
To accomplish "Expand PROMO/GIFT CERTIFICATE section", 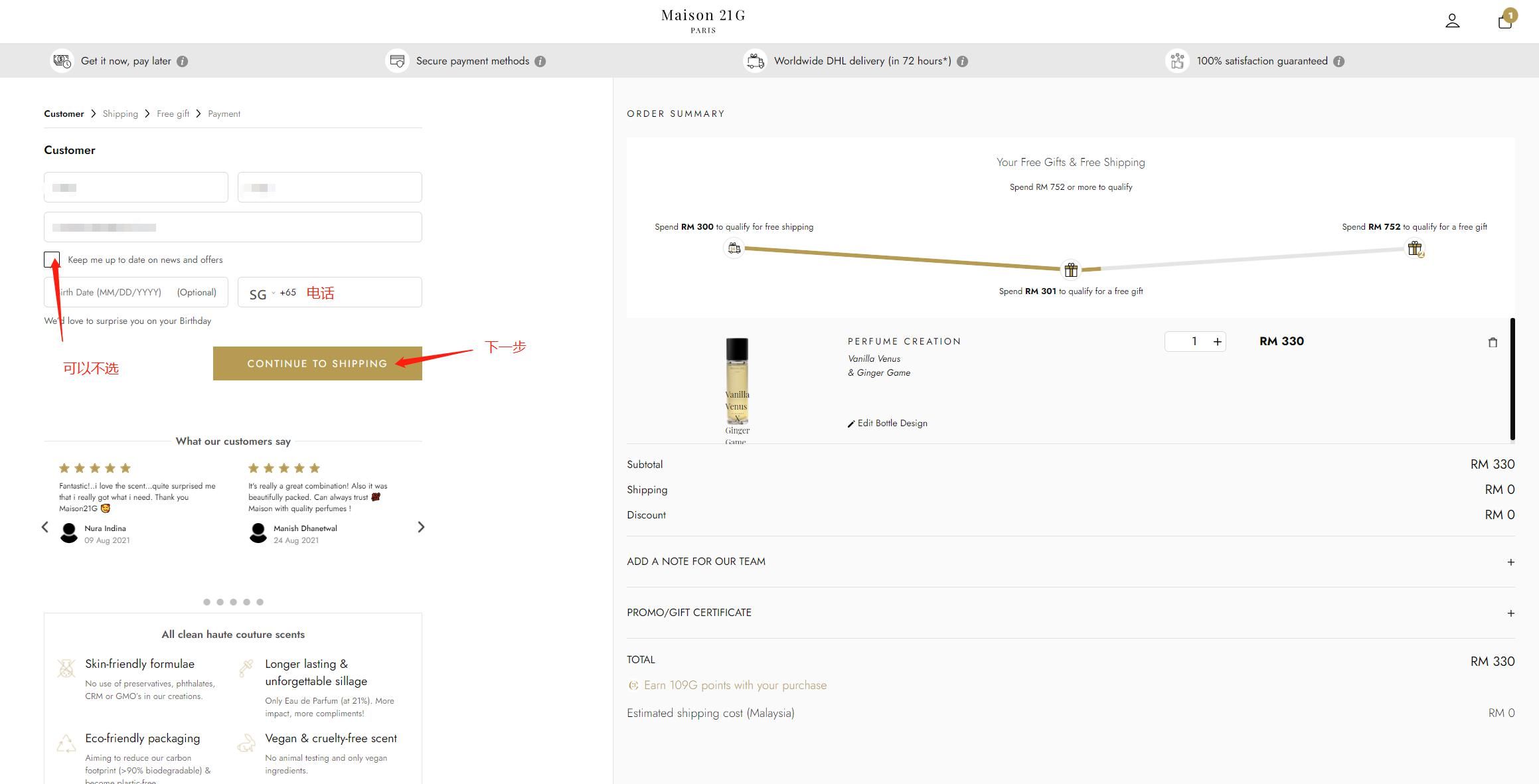I will (x=1071, y=613).
